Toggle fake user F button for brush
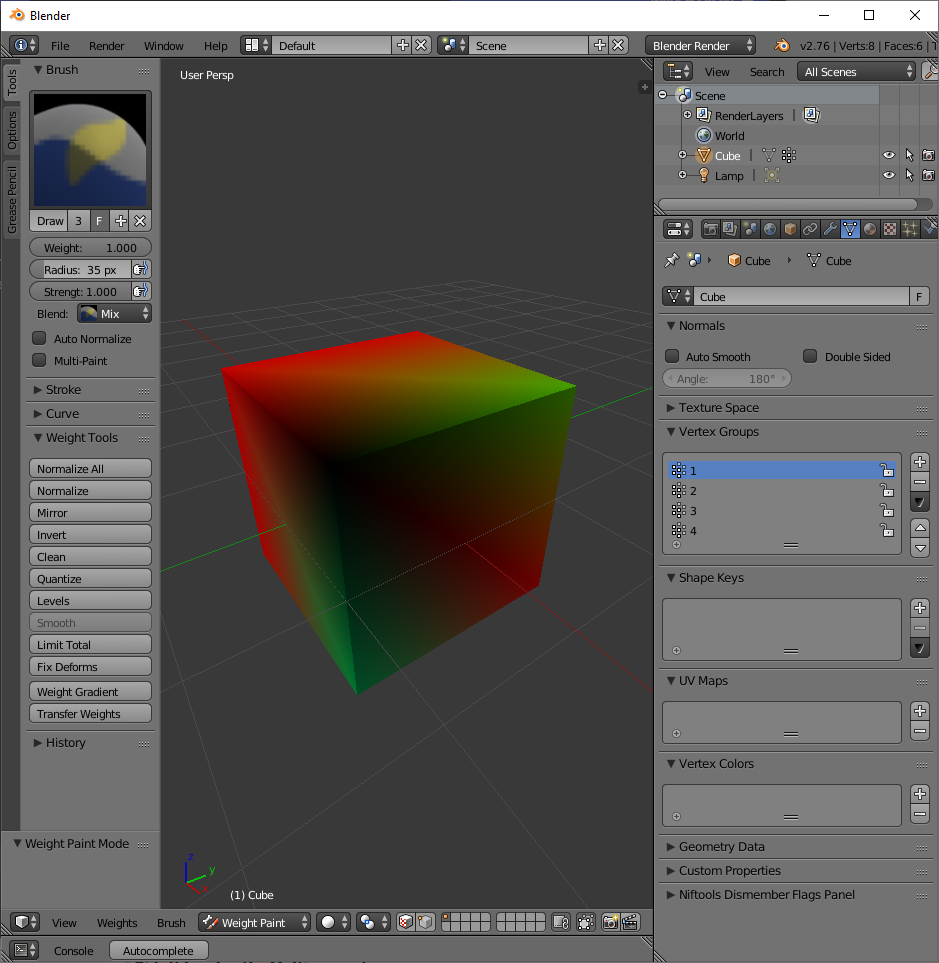The width and height of the screenshot is (939, 963). point(99,221)
